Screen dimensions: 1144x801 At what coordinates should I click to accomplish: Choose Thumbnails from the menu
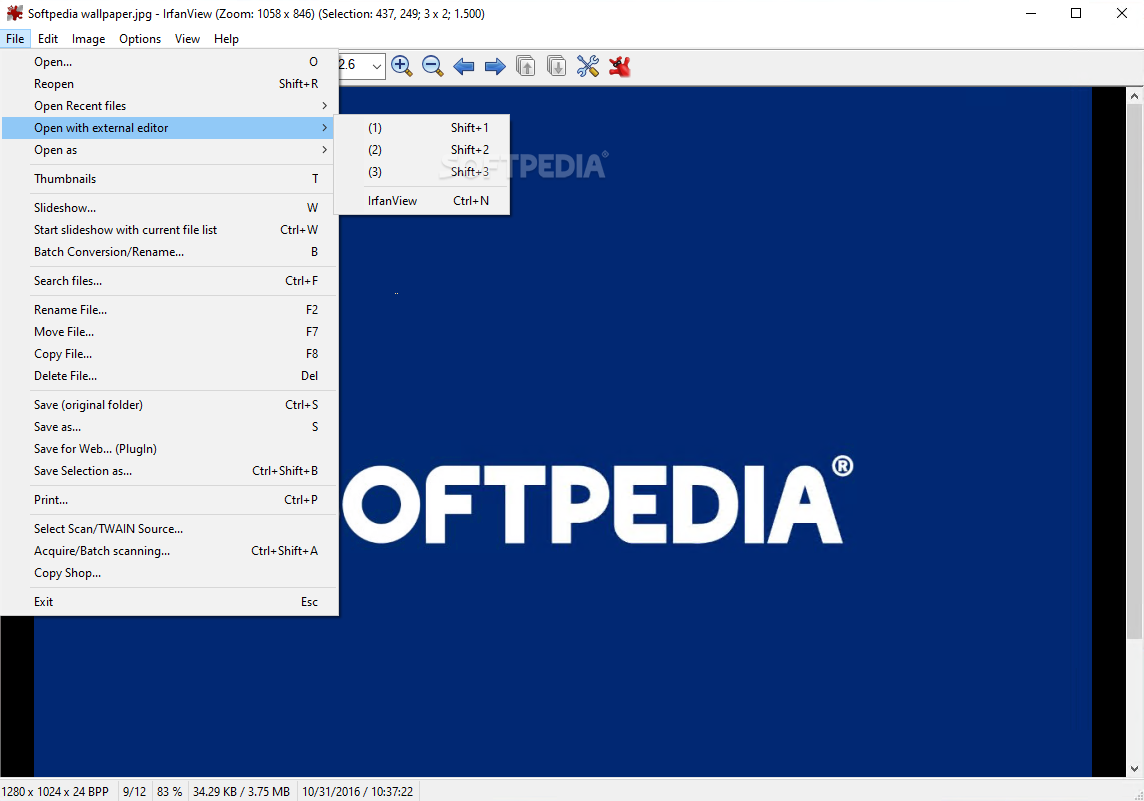coord(169,179)
